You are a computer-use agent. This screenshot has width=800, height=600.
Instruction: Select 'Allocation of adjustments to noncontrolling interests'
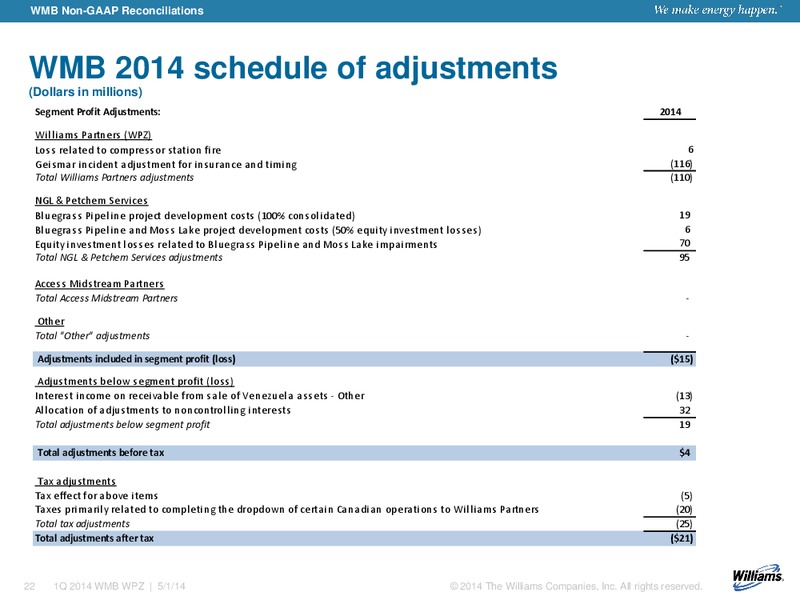click(x=163, y=410)
